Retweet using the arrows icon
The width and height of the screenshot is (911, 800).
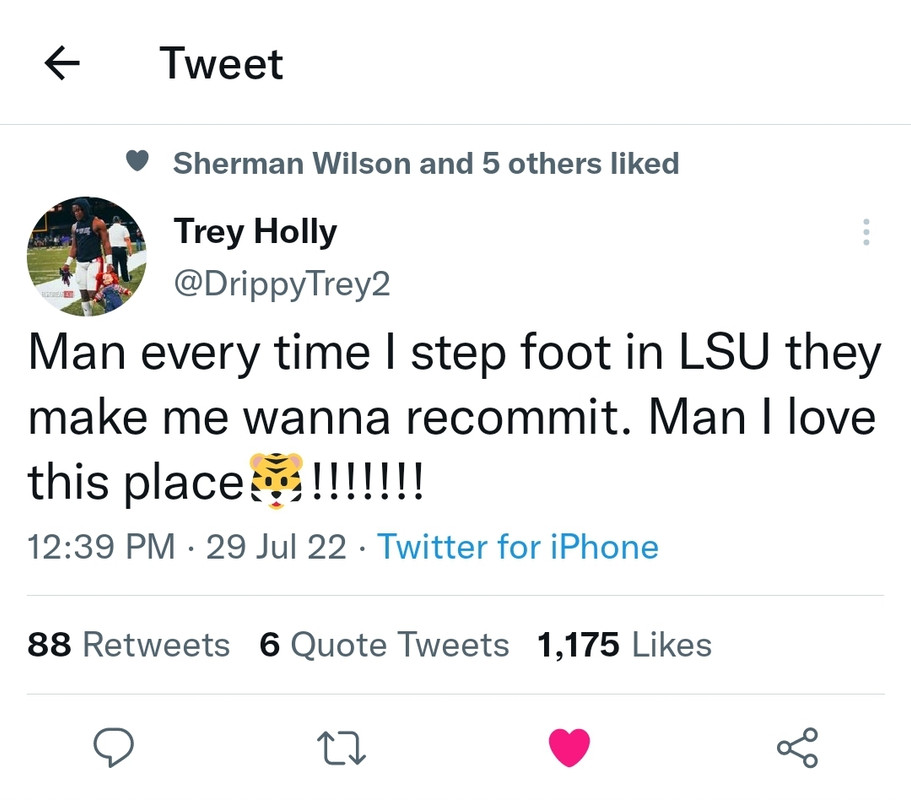click(x=341, y=747)
